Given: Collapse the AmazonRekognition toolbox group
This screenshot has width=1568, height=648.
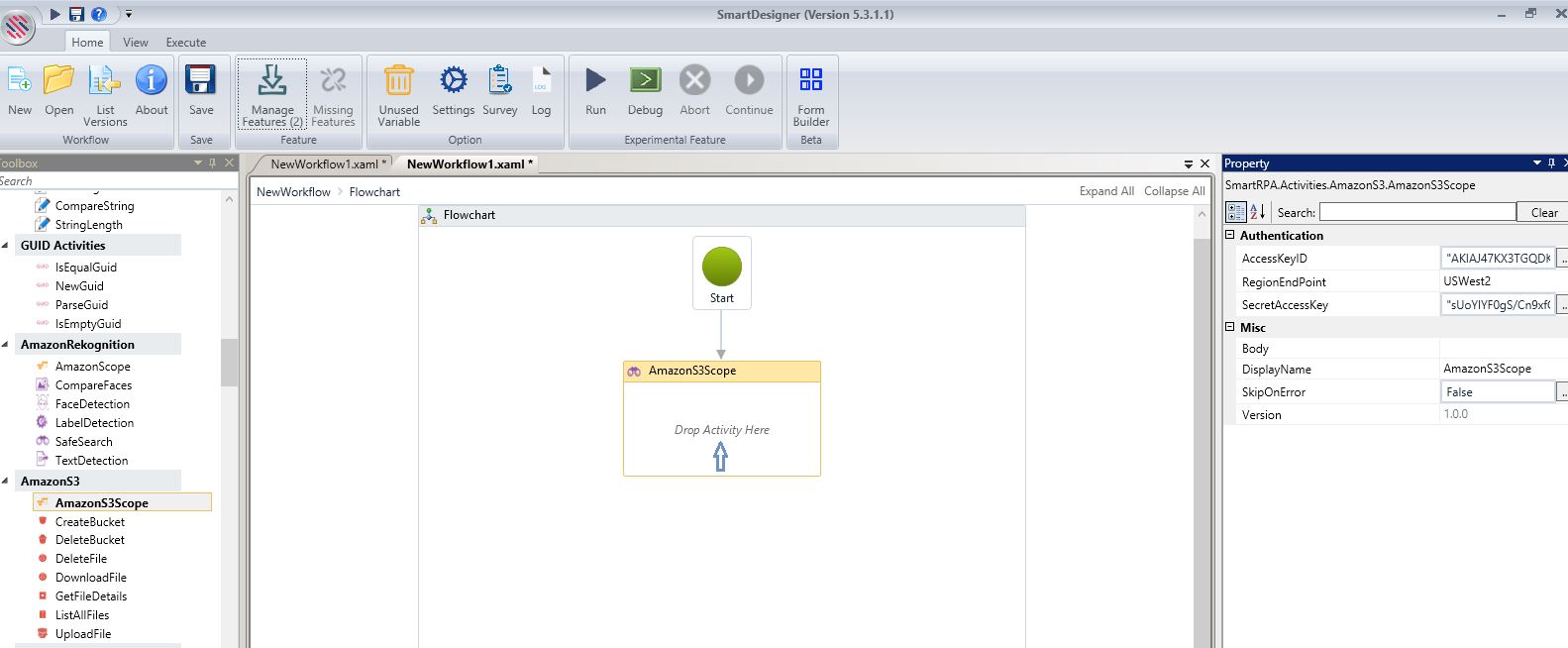Looking at the screenshot, I should [7, 345].
